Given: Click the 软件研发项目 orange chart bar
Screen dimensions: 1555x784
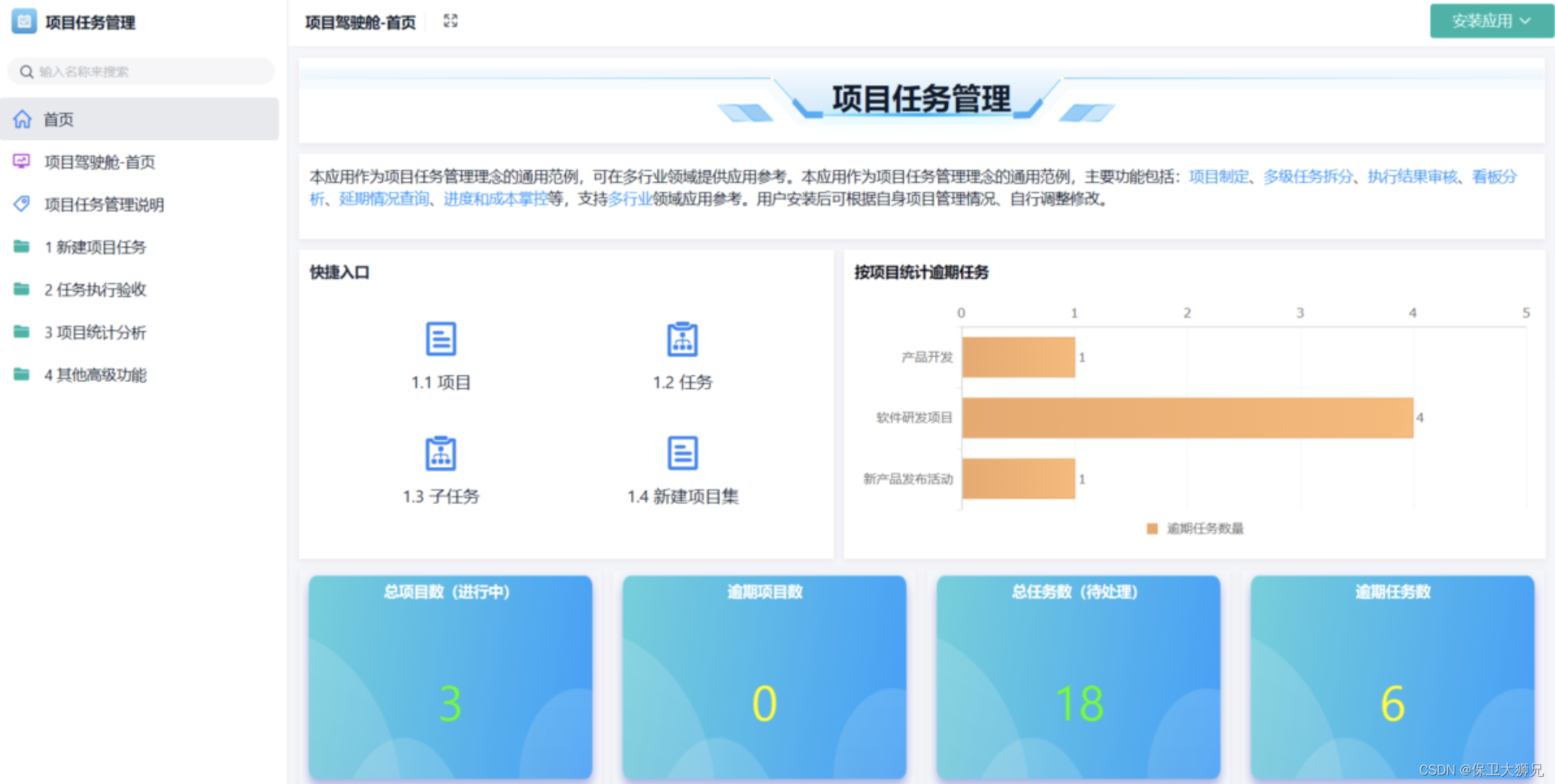Looking at the screenshot, I should pyautogui.click(x=1187, y=418).
